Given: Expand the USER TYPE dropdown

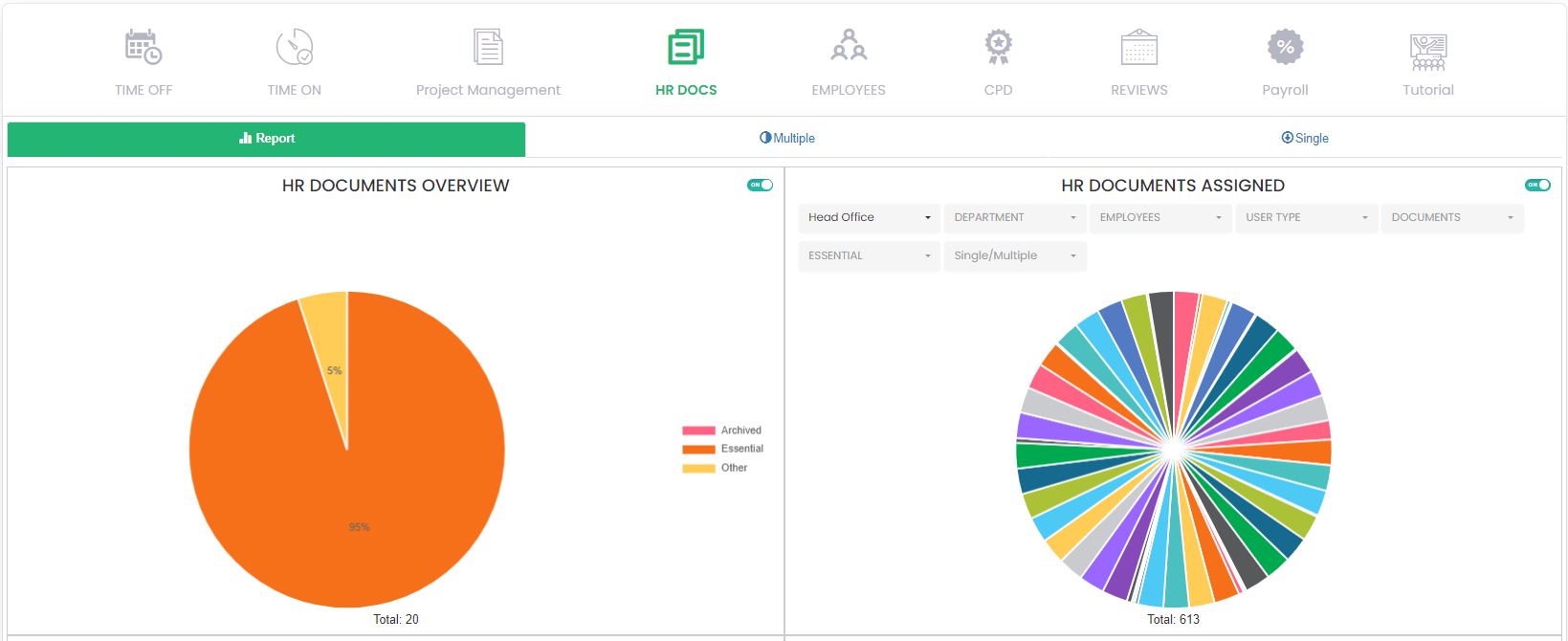Looking at the screenshot, I should (1306, 218).
